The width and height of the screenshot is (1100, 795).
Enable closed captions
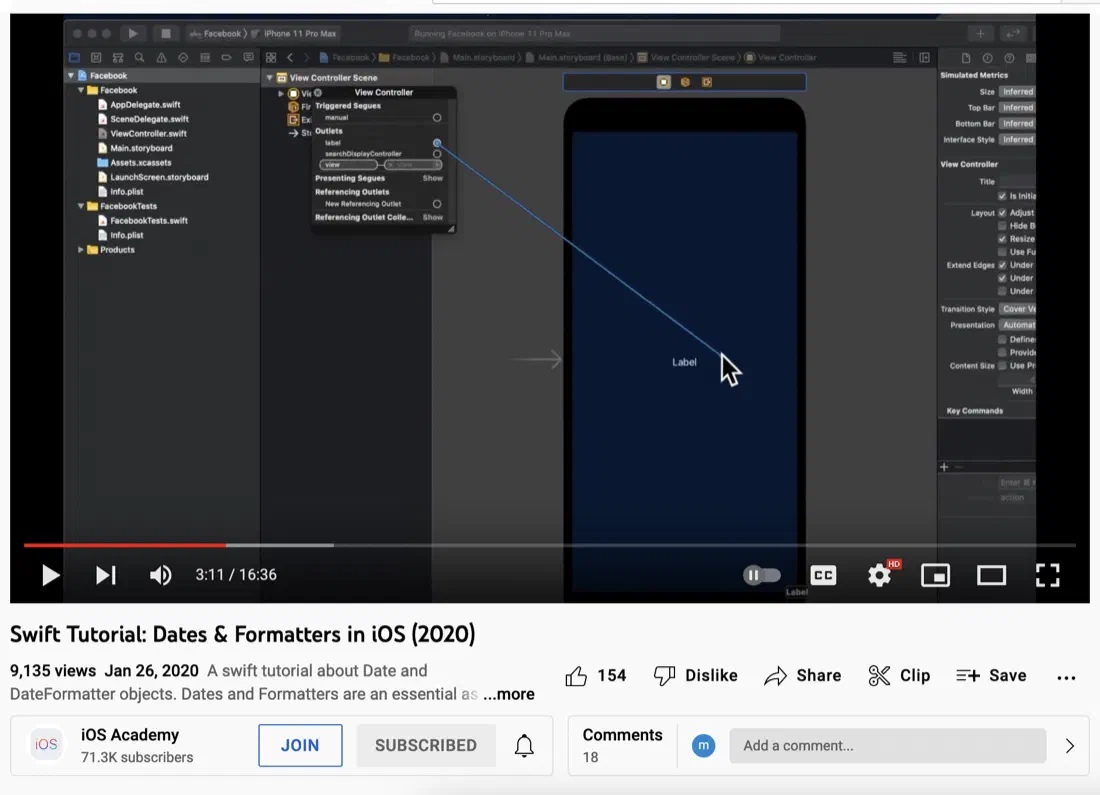pyautogui.click(x=823, y=575)
